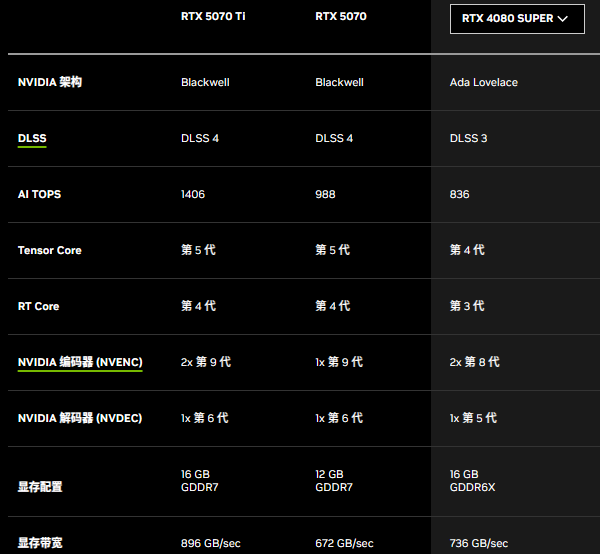Click the DLSS 3 value cell
This screenshot has width=600, height=554.
click(469, 138)
